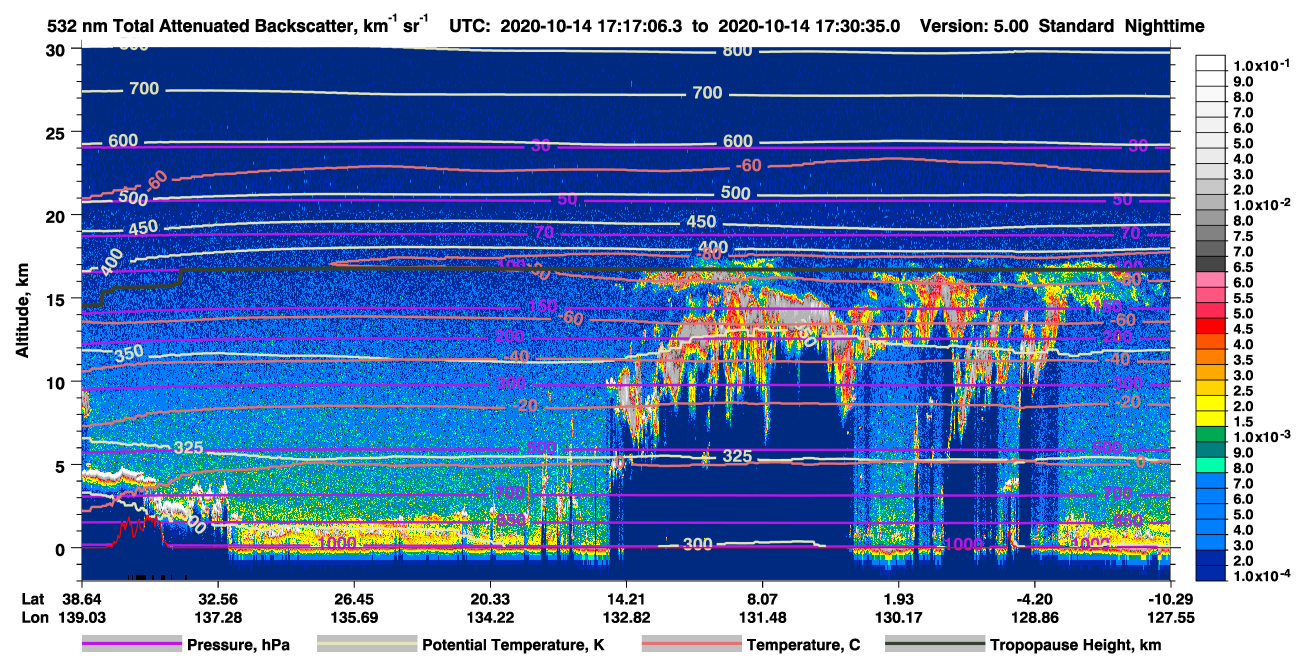Screen dimensions: 1300x667
Task: Click the Potential Temperature legend line sample
Action: click(x=367, y=645)
